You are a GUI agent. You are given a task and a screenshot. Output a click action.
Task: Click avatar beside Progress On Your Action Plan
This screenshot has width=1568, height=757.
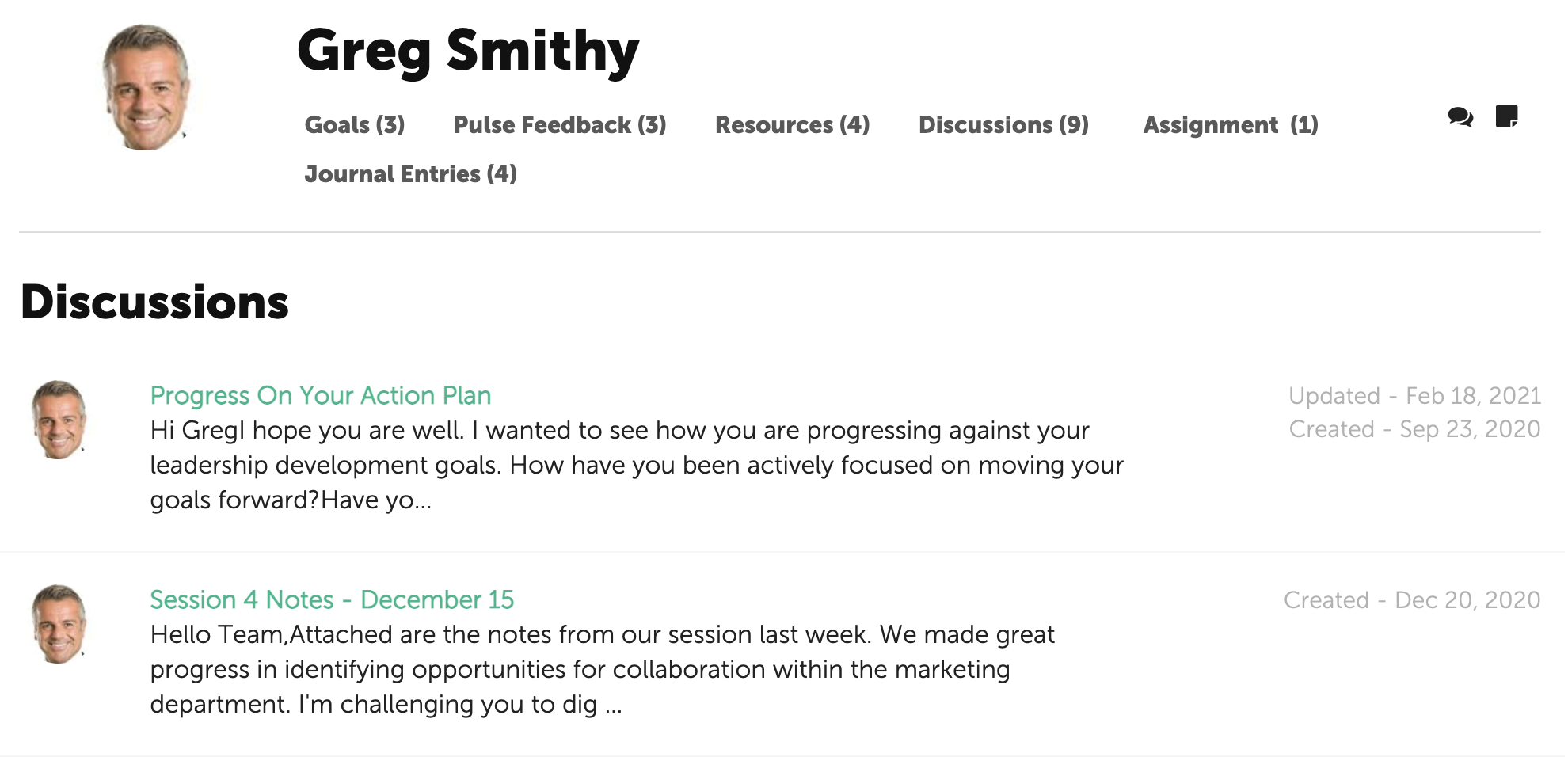tap(59, 420)
